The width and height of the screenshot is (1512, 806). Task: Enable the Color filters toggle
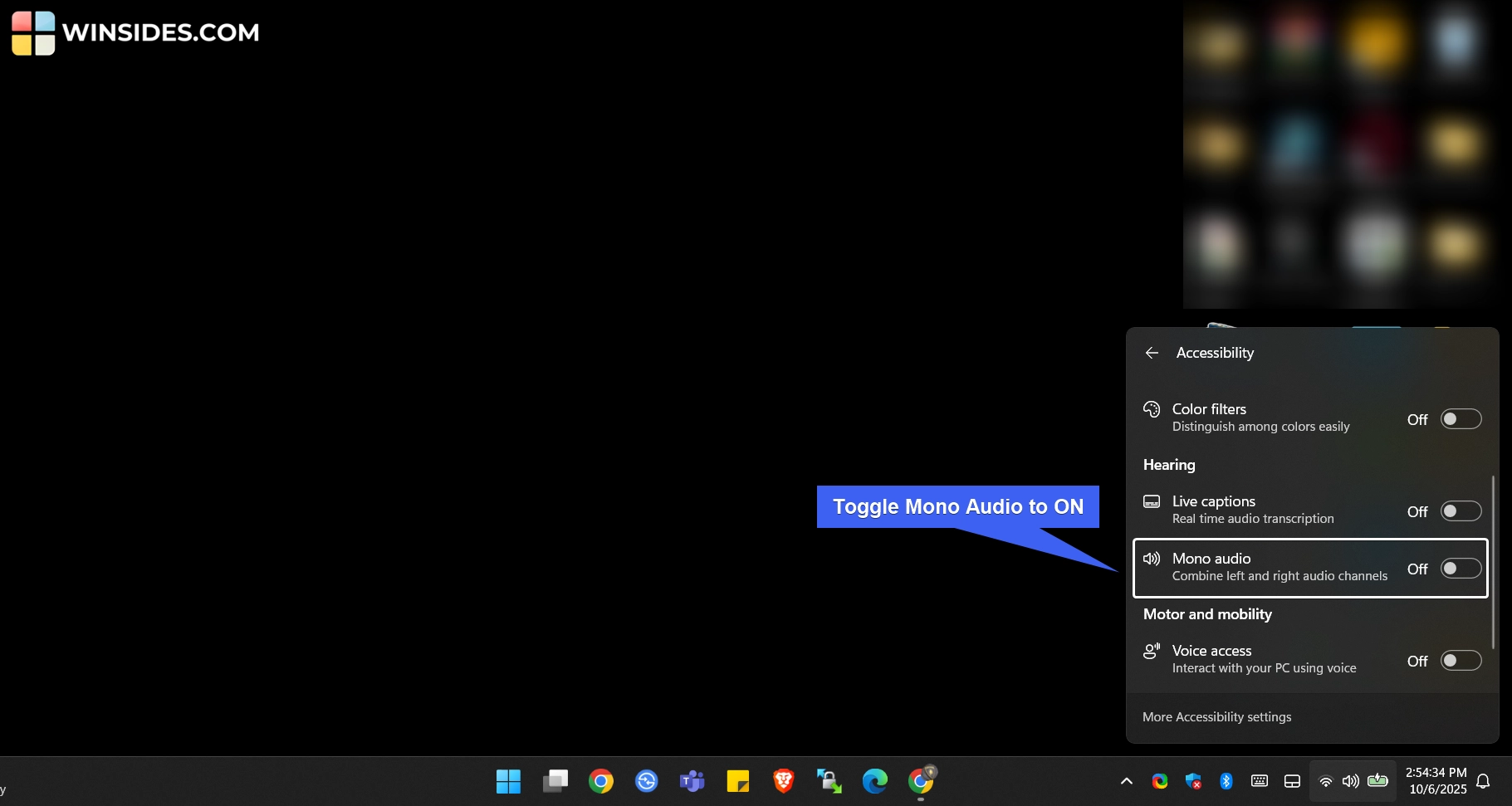pos(1461,419)
